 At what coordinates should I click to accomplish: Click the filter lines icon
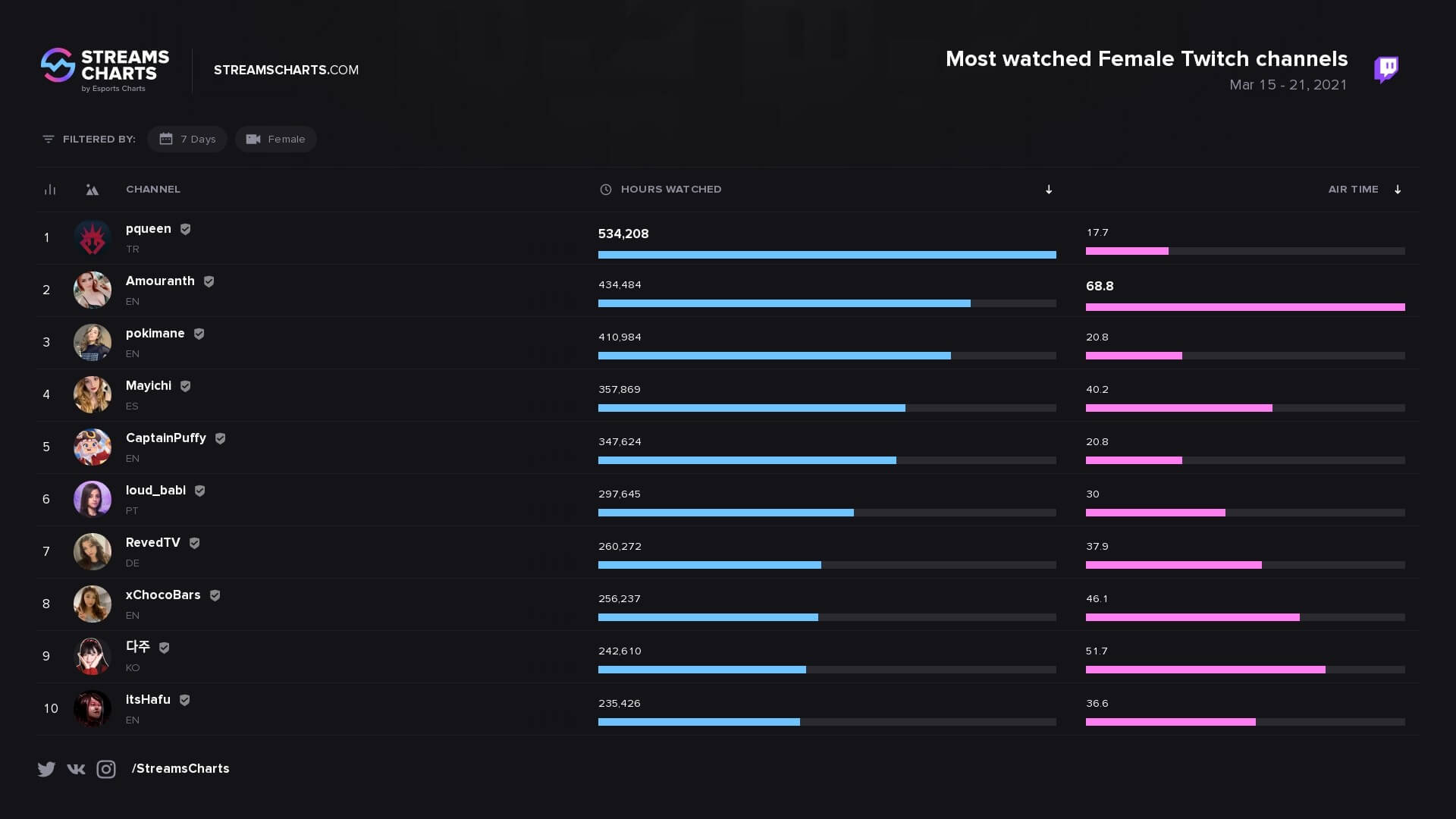click(x=49, y=139)
